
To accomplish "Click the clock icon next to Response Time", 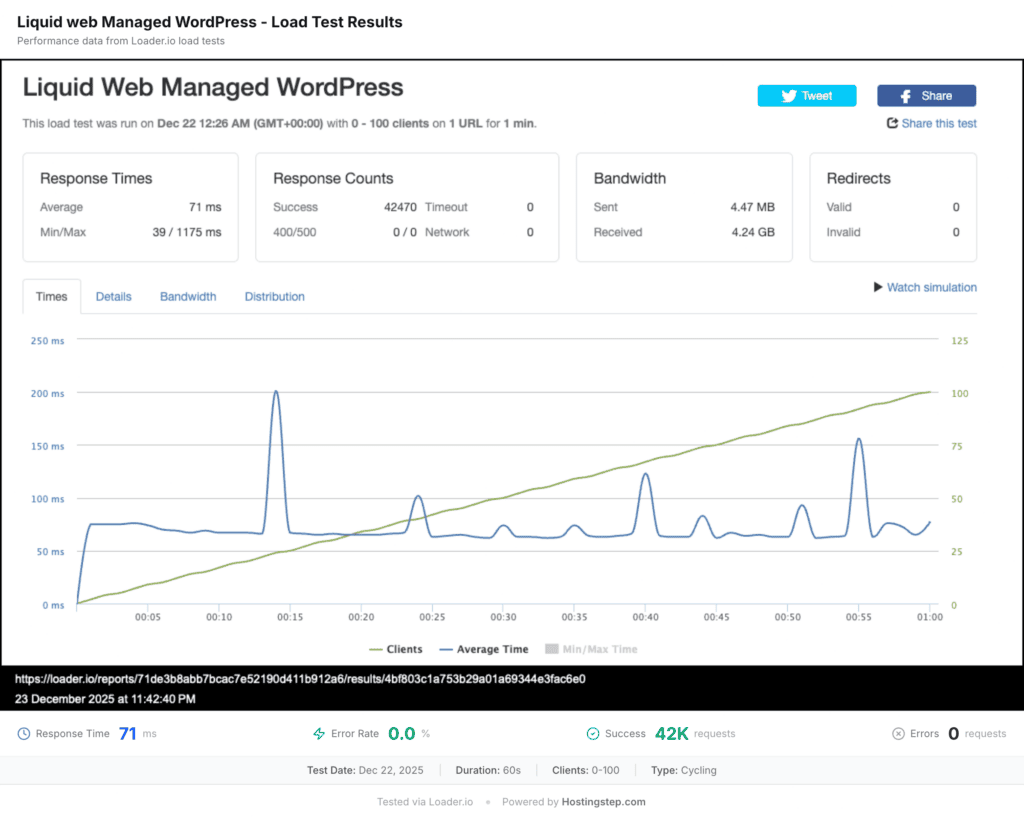I will tap(24, 734).
